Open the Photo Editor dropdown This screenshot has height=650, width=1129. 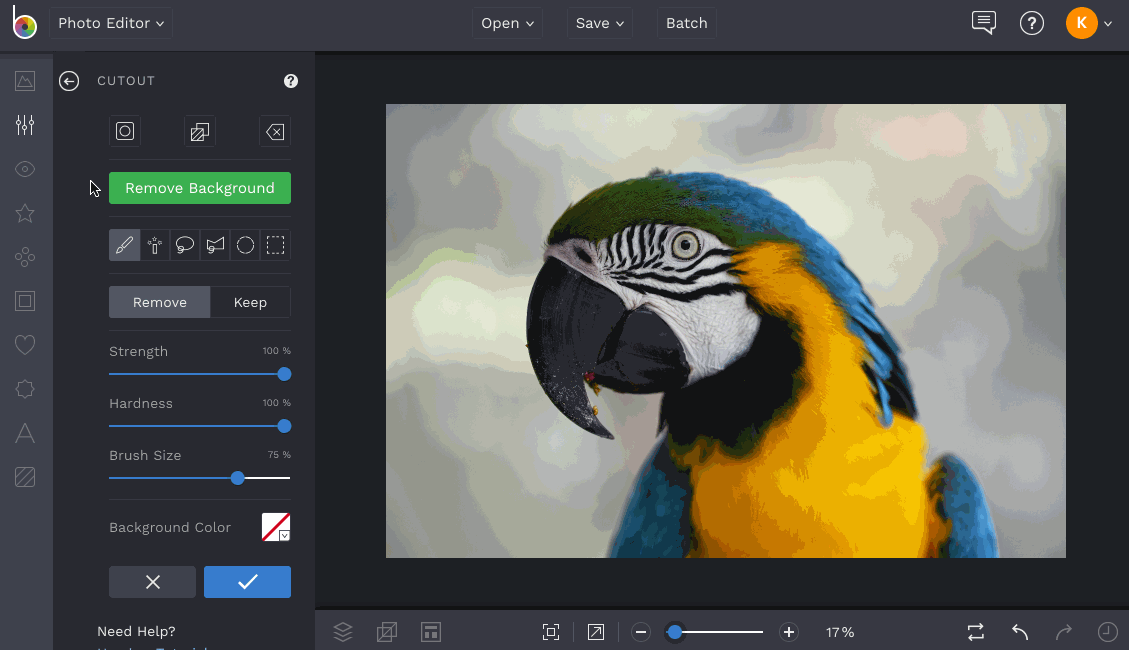point(111,23)
